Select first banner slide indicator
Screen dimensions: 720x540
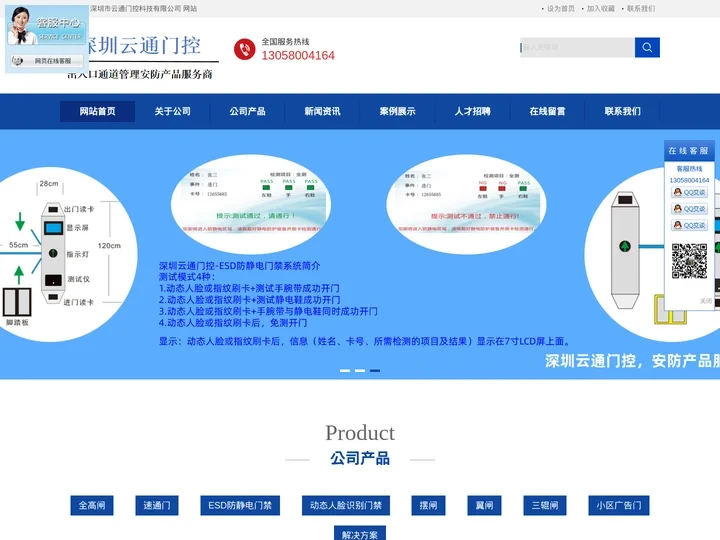pos(345,371)
